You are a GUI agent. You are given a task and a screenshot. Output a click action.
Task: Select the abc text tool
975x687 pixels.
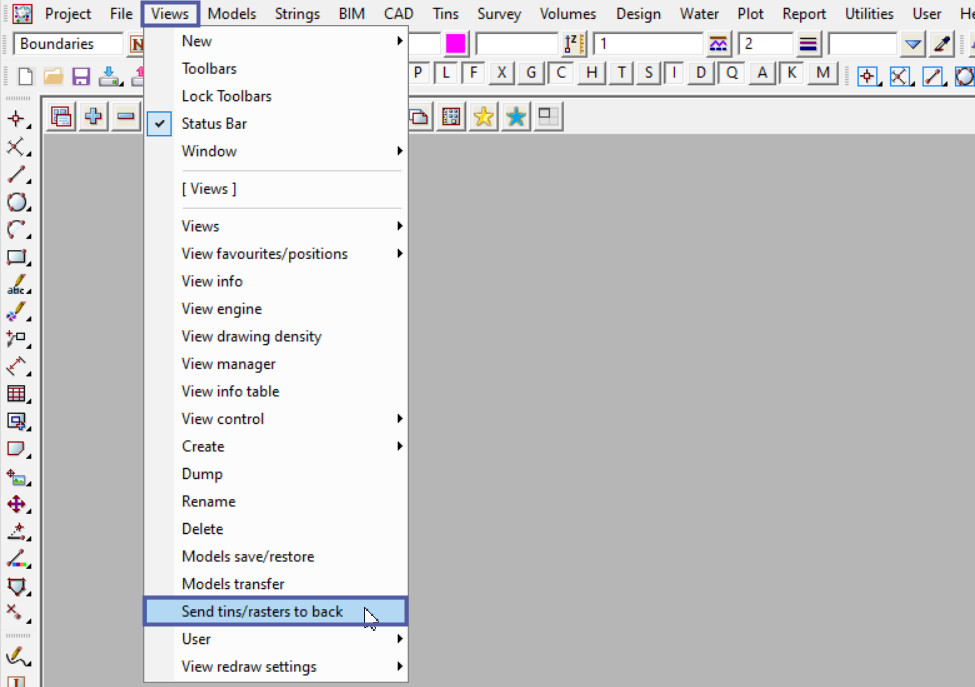point(16,285)
